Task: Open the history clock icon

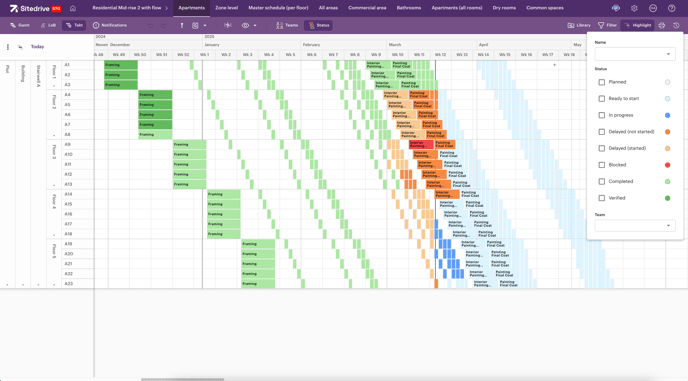Action: [676, 25]
